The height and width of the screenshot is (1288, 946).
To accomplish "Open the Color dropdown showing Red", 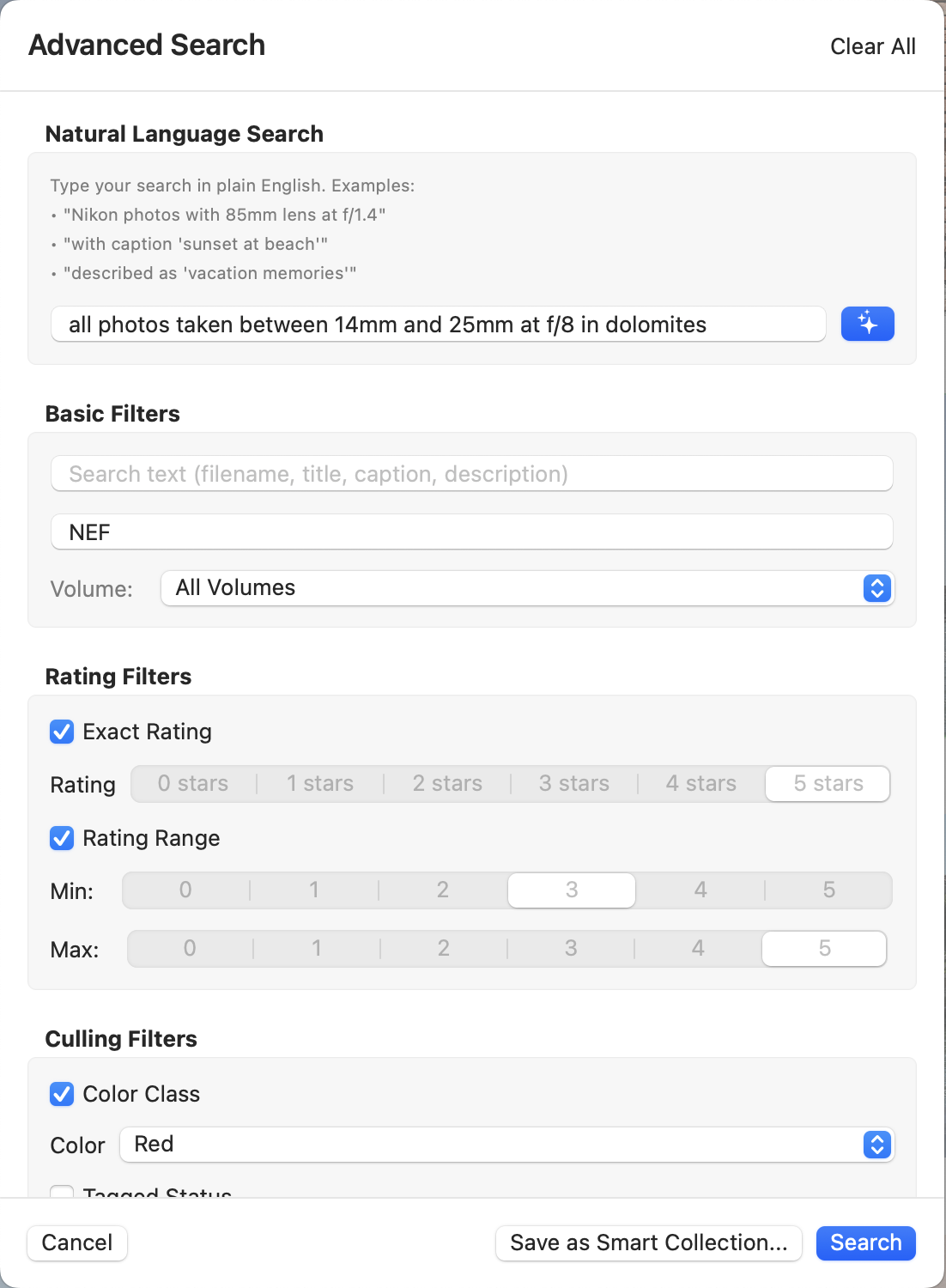I will (x=506, y=1145).
